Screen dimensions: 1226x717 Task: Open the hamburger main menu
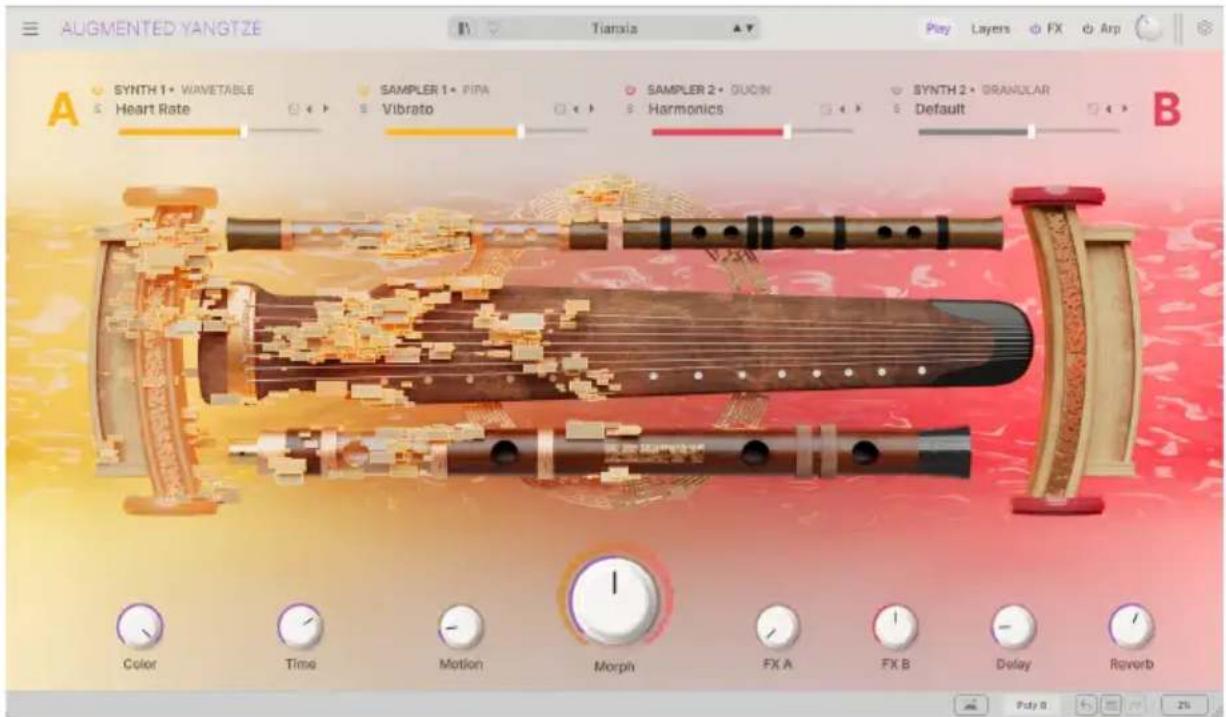point(31,29)
